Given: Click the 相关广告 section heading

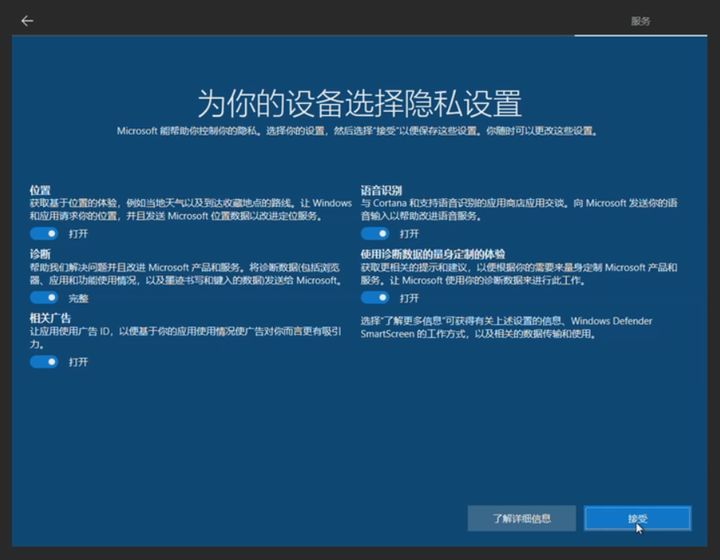Looking at the screenshot, I should (x=50, y=318).
